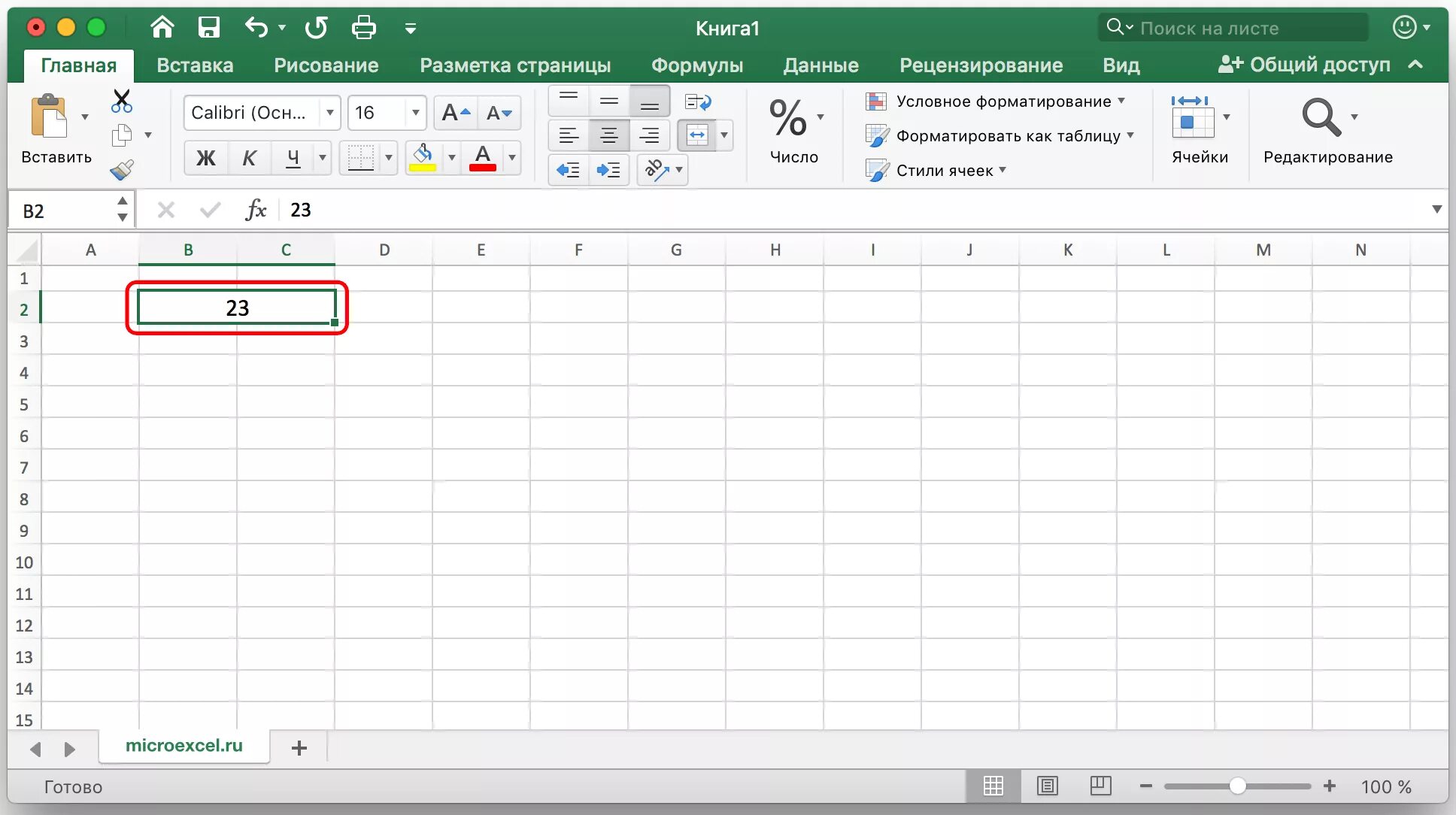Toggle italic (К) formatting
The image size is (1456, 815).
coord(249,158)
